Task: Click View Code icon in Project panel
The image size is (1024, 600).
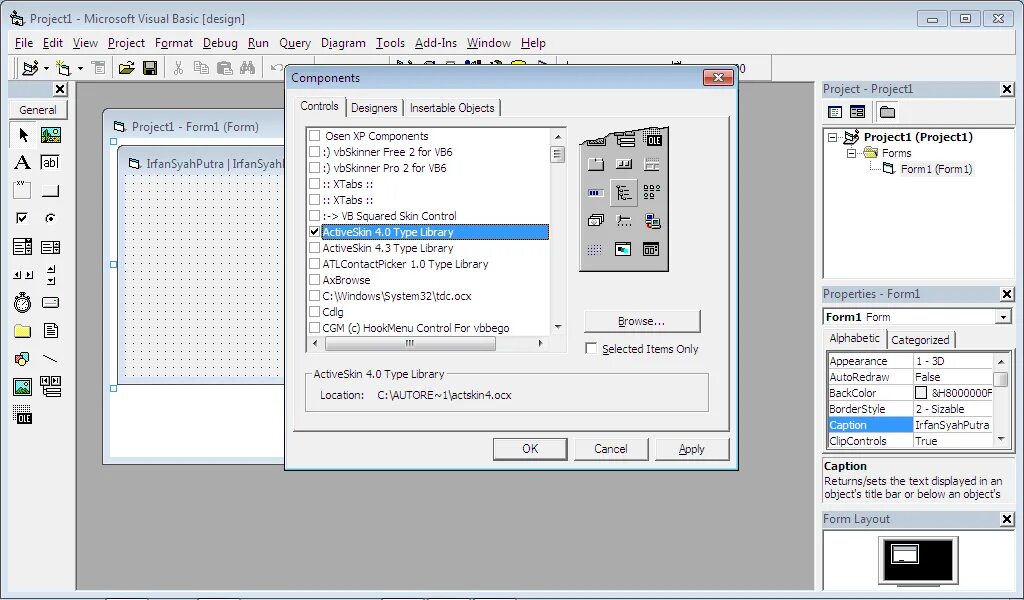Action: (x=835, y=112)
